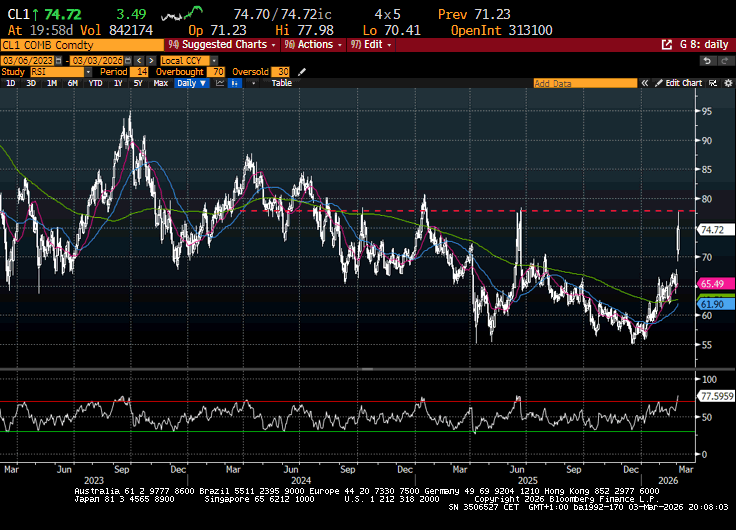The width and height of the screenshot is (736, 530).
Task: Select the Max time range
Action: tap(161, 83)
